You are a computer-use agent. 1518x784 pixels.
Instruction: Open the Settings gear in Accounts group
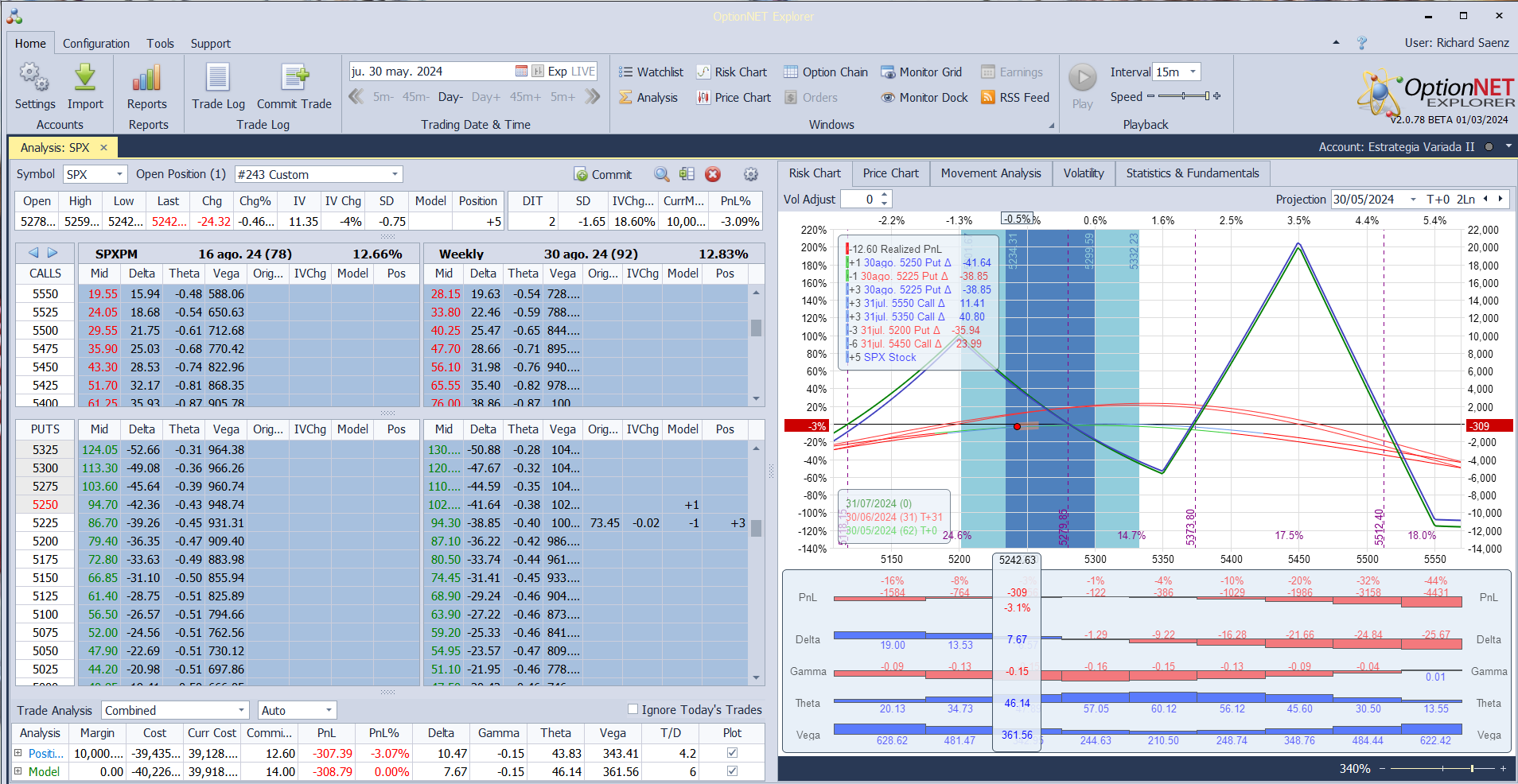[34, 78]
